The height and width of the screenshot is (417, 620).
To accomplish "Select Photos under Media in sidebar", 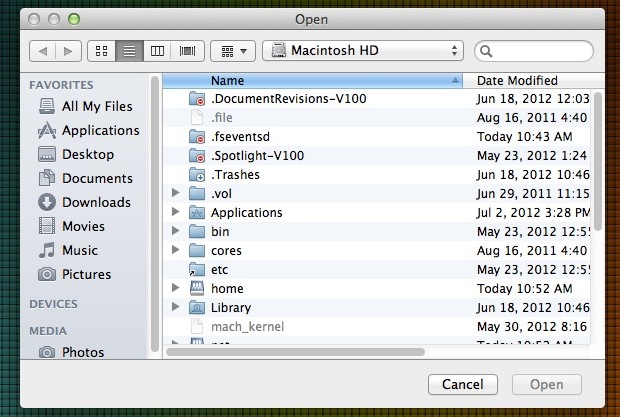I will (71, 352).
